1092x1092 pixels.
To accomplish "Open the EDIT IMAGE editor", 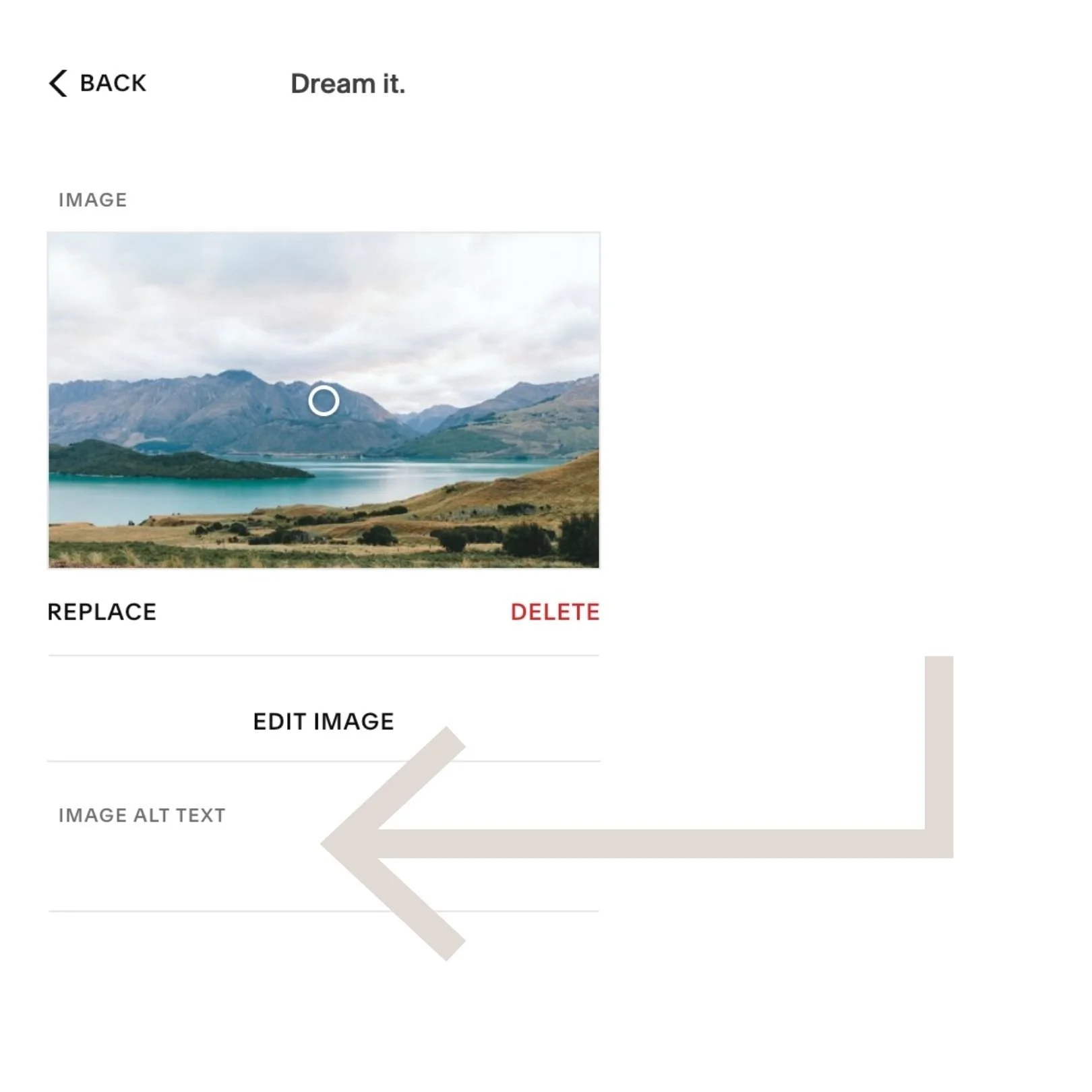I will (x=324, y=721).
